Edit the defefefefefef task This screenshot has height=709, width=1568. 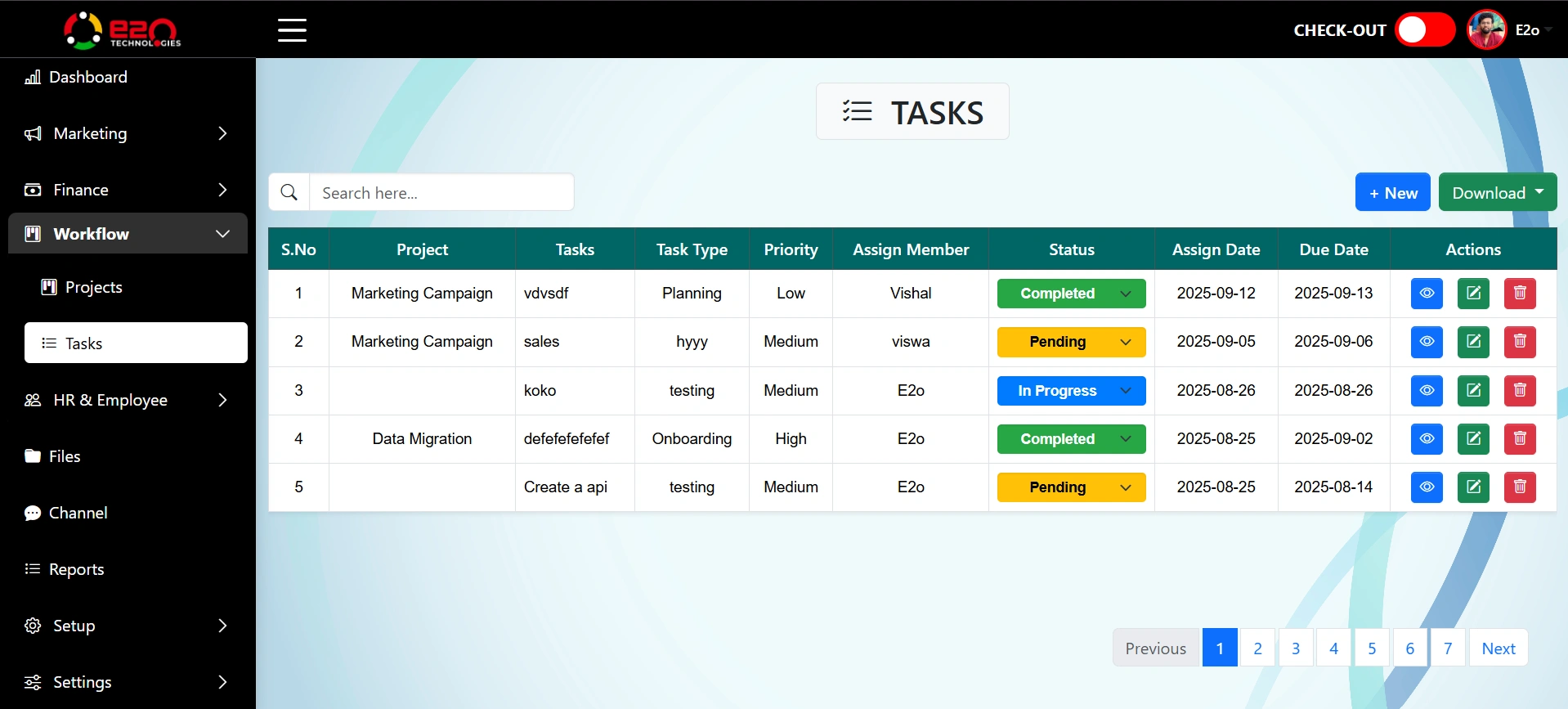coord(1473,439)
